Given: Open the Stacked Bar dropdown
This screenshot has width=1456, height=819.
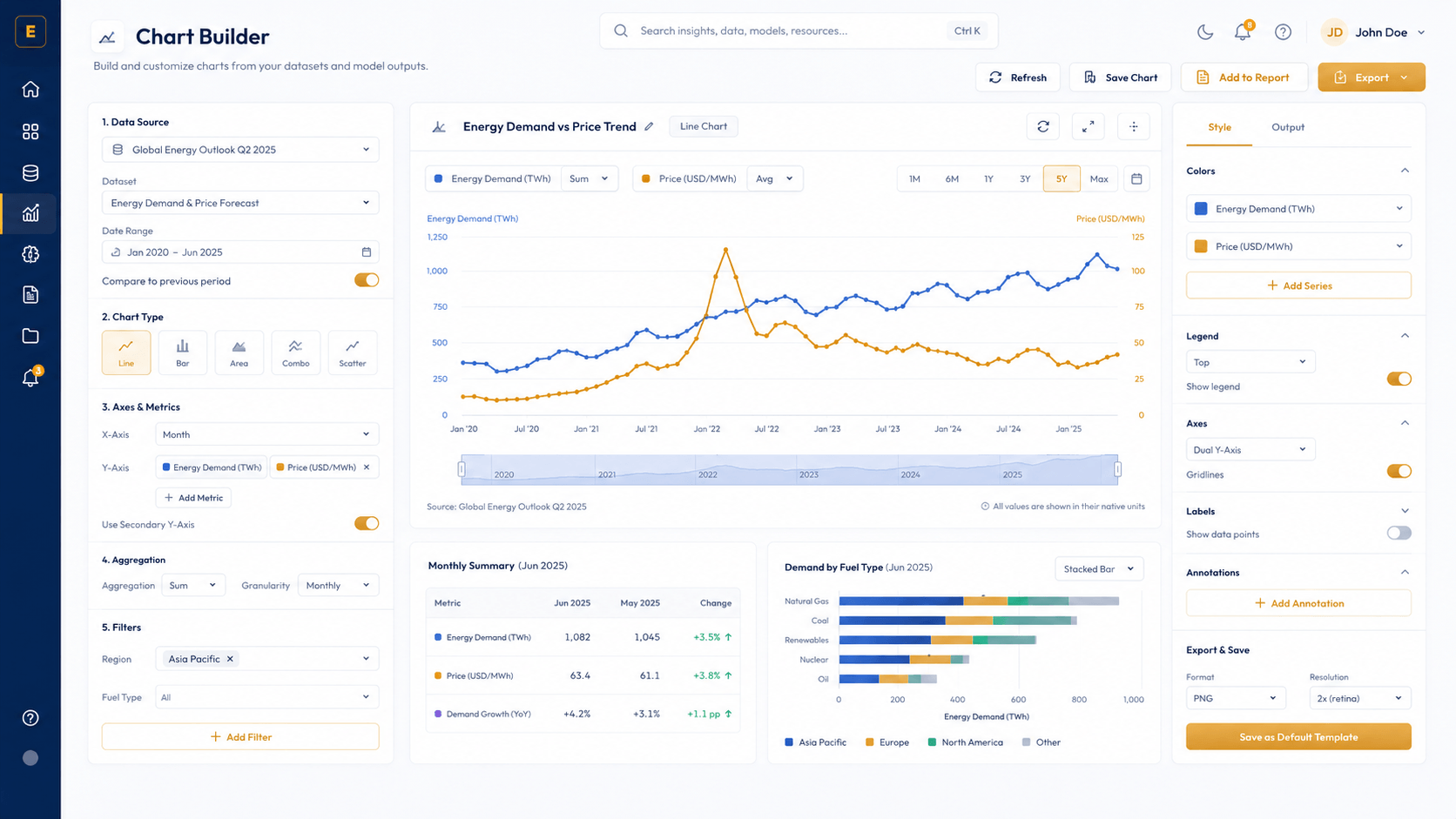Looking at the screenshot, I should [x=1099, y=569].
